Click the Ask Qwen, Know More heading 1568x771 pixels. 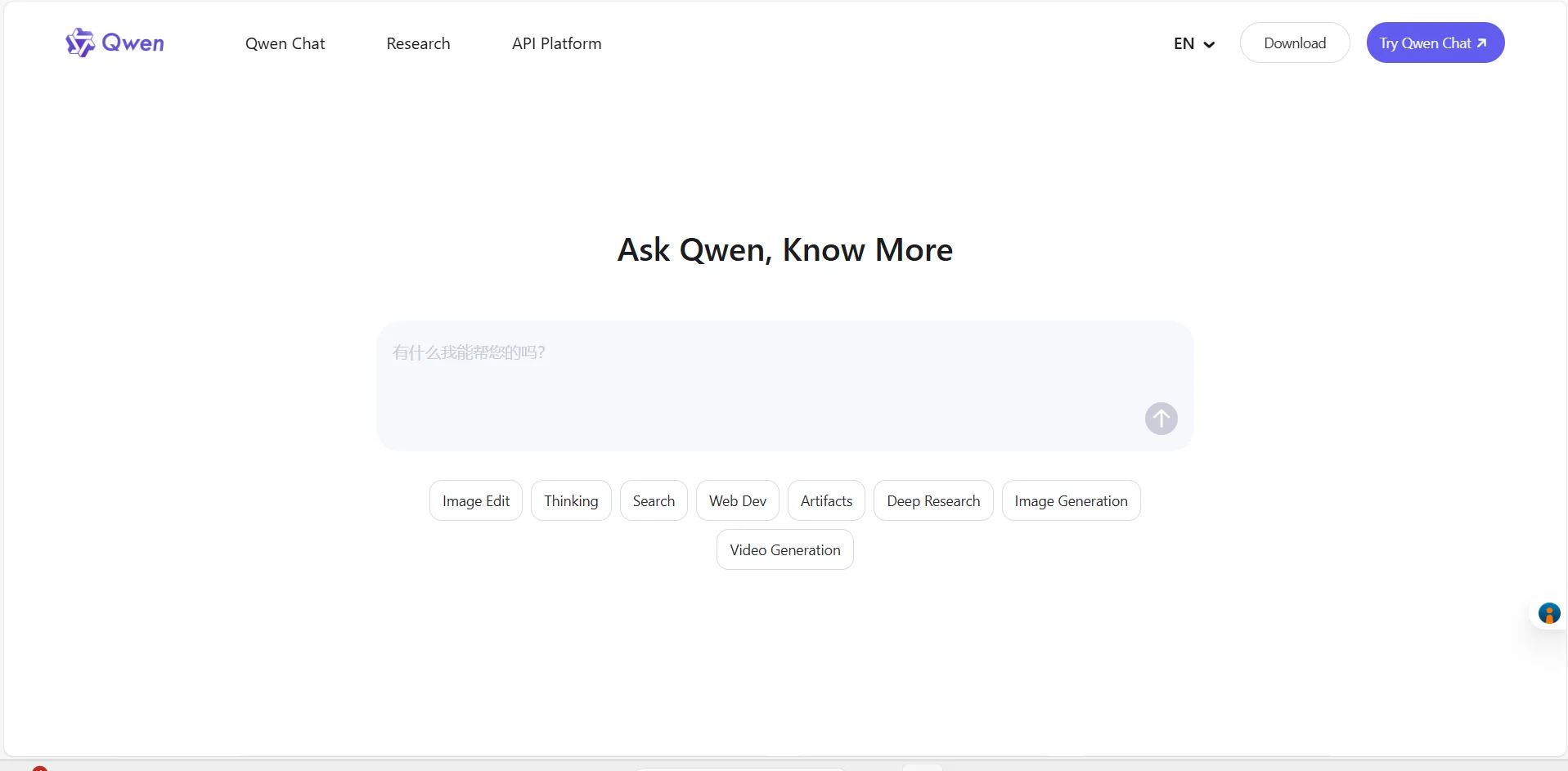click(x=784, y=249)
